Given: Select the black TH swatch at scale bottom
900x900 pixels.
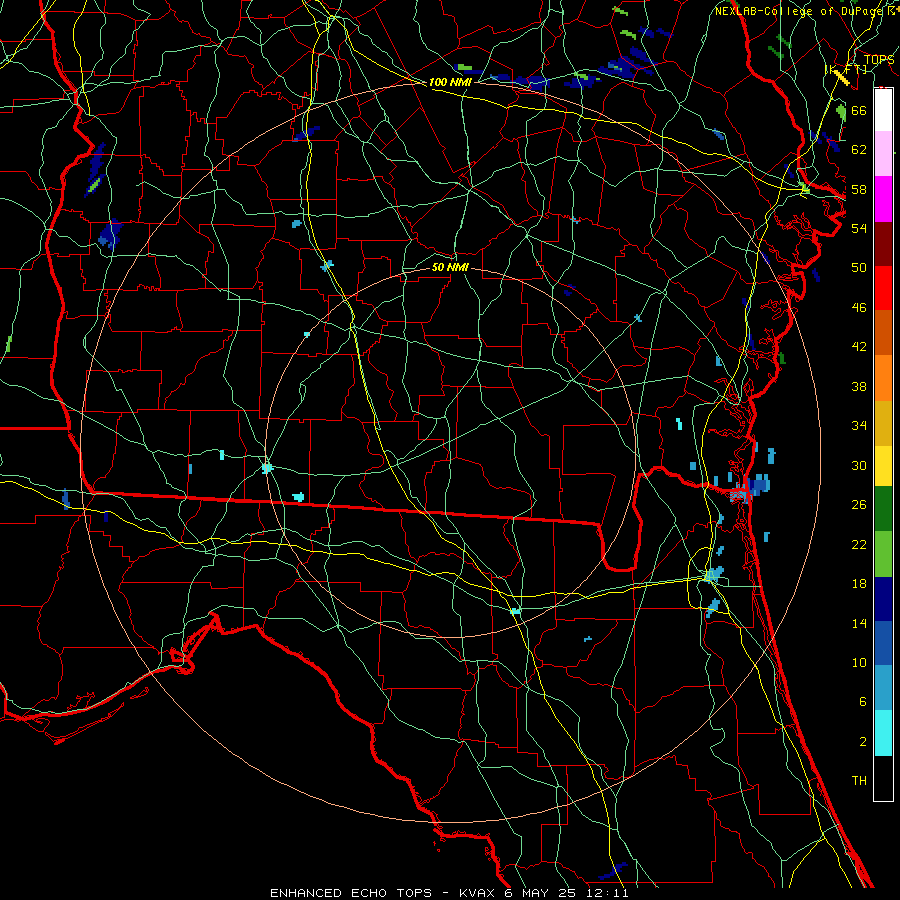Looking at the screenshot, I should 883,778.
